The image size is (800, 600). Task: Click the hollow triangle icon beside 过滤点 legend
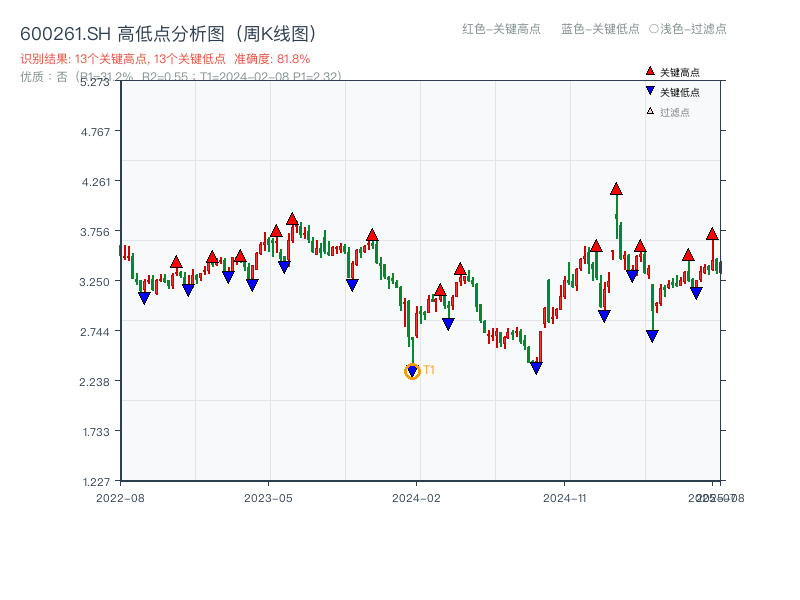[x=650, y=111]
